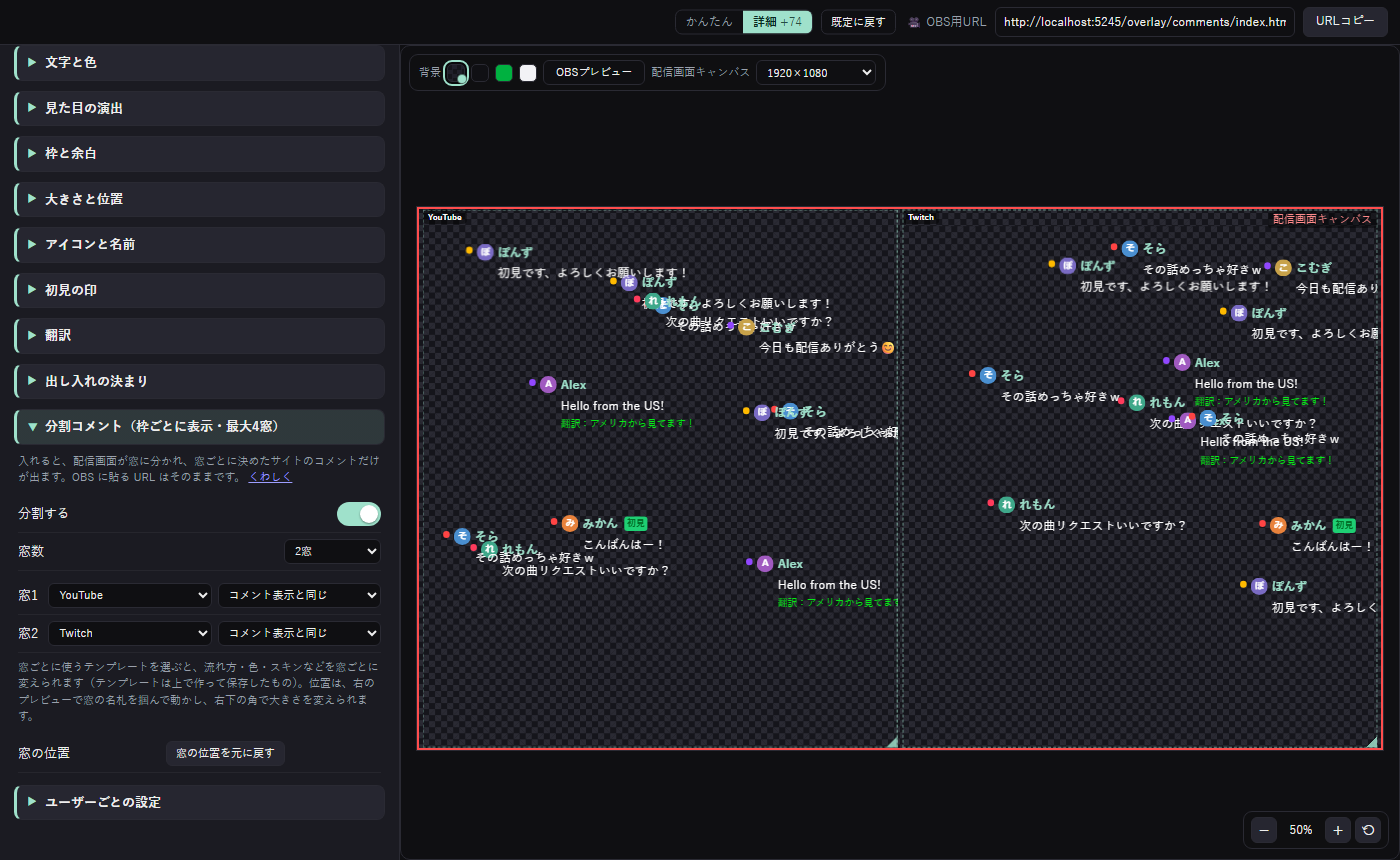Screen dimensions: 1400x860
Task: Select the transparent checkered background swatch
Action: tap(456, 73)
